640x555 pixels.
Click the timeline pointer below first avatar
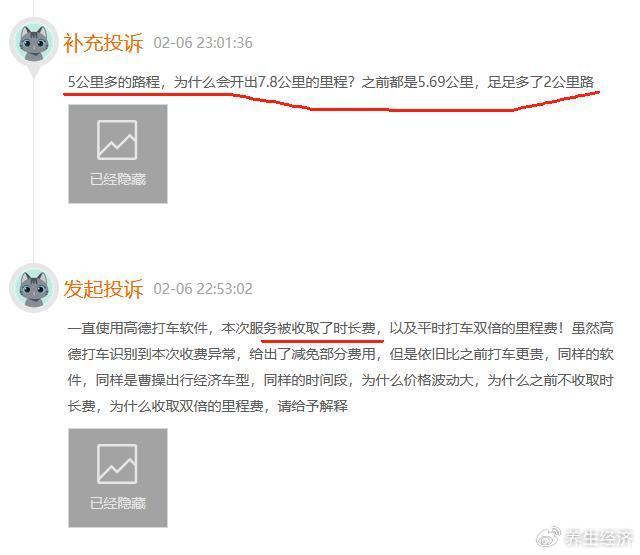point(34,74)
